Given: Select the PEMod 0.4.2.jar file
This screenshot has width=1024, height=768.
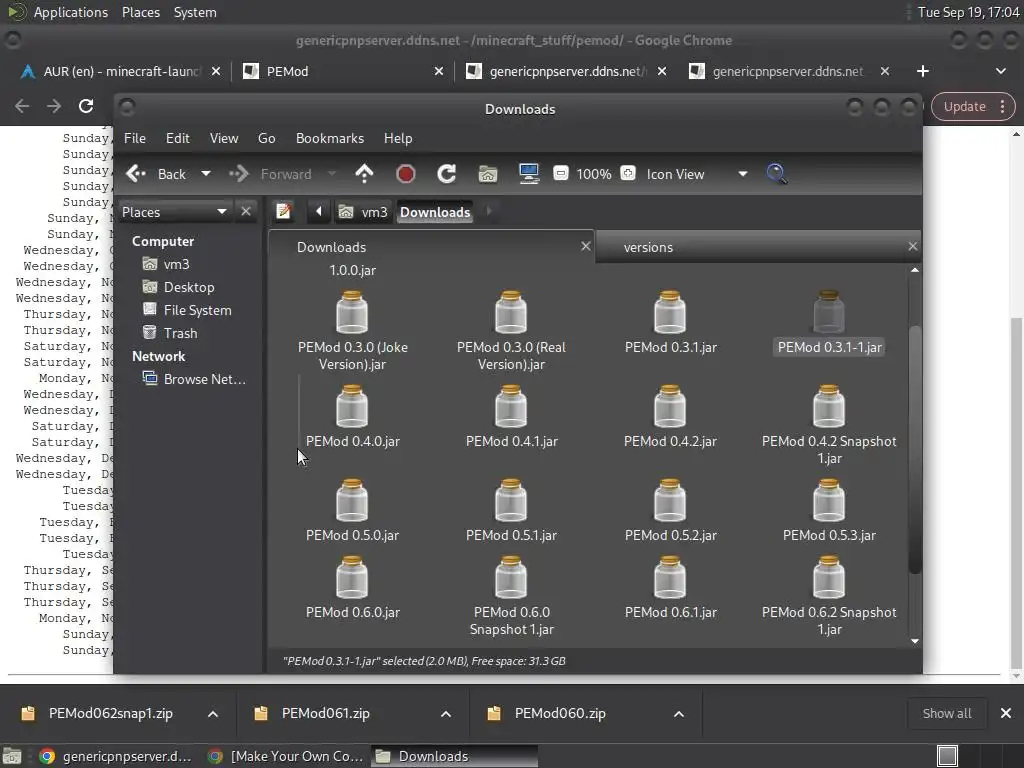Looking at the screenshot, I should [x=671, y=417].
